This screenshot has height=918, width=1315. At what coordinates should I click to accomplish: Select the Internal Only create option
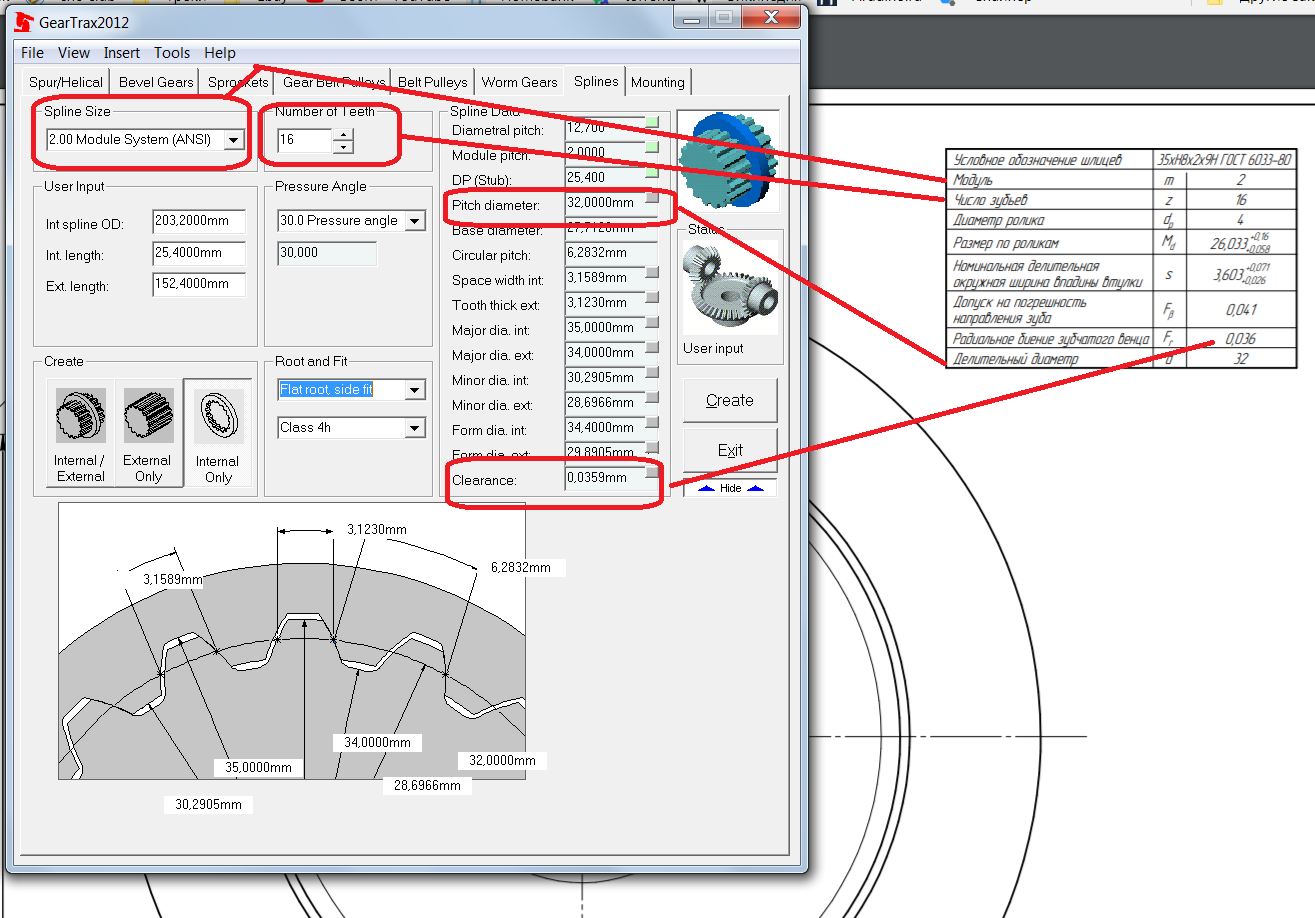pos(217,433)
